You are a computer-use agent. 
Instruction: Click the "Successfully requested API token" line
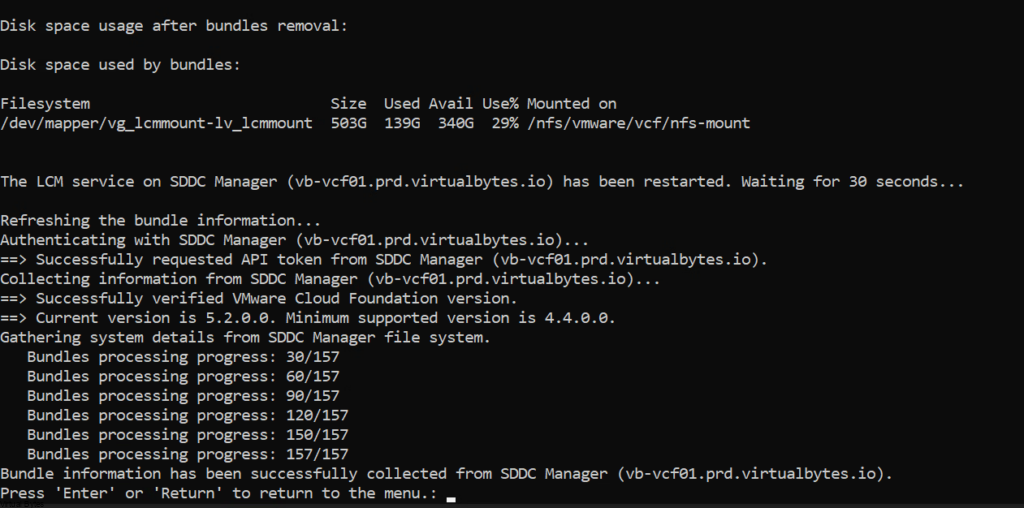point(384,260)
